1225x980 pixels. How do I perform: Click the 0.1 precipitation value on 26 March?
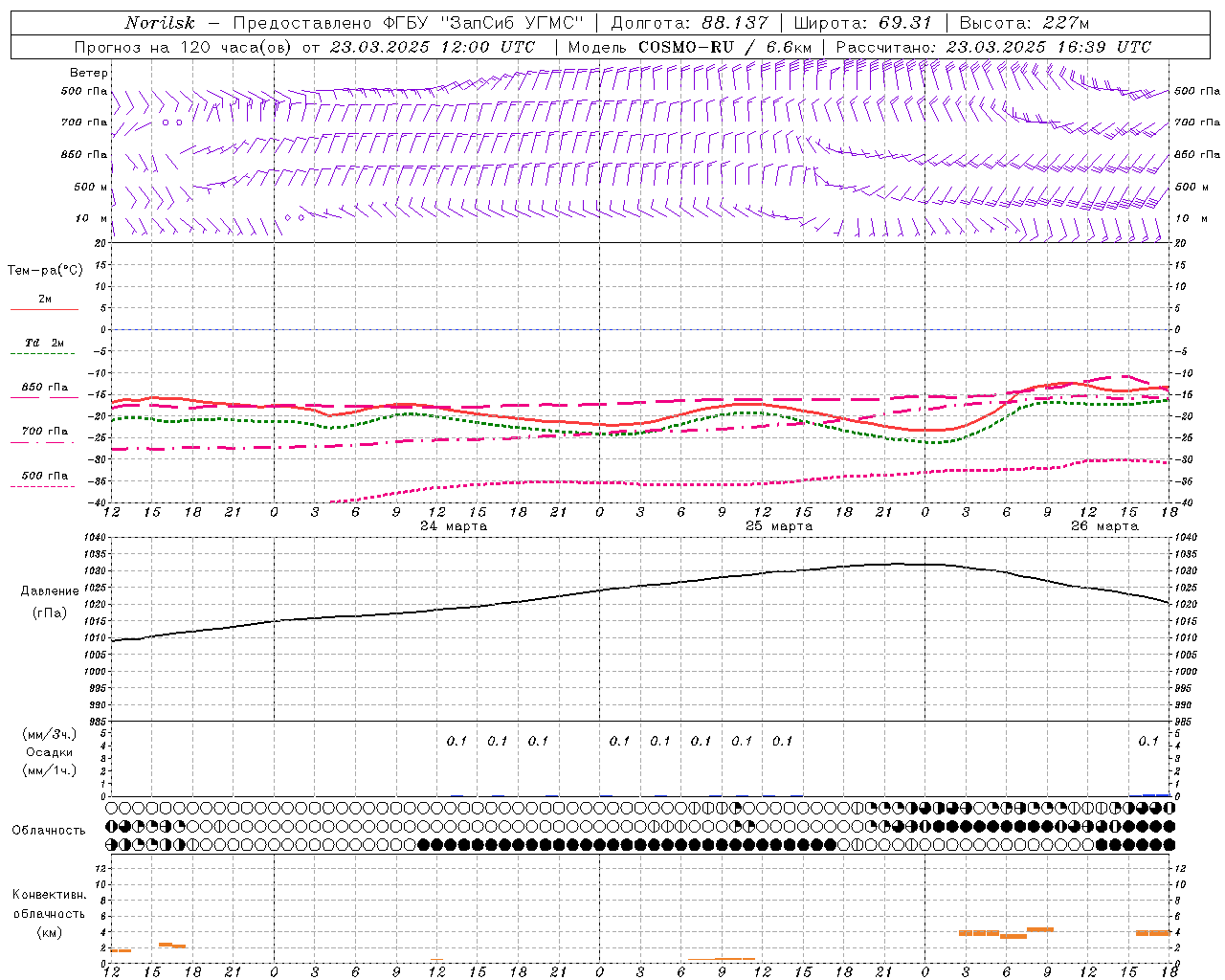coord(1148,741)
